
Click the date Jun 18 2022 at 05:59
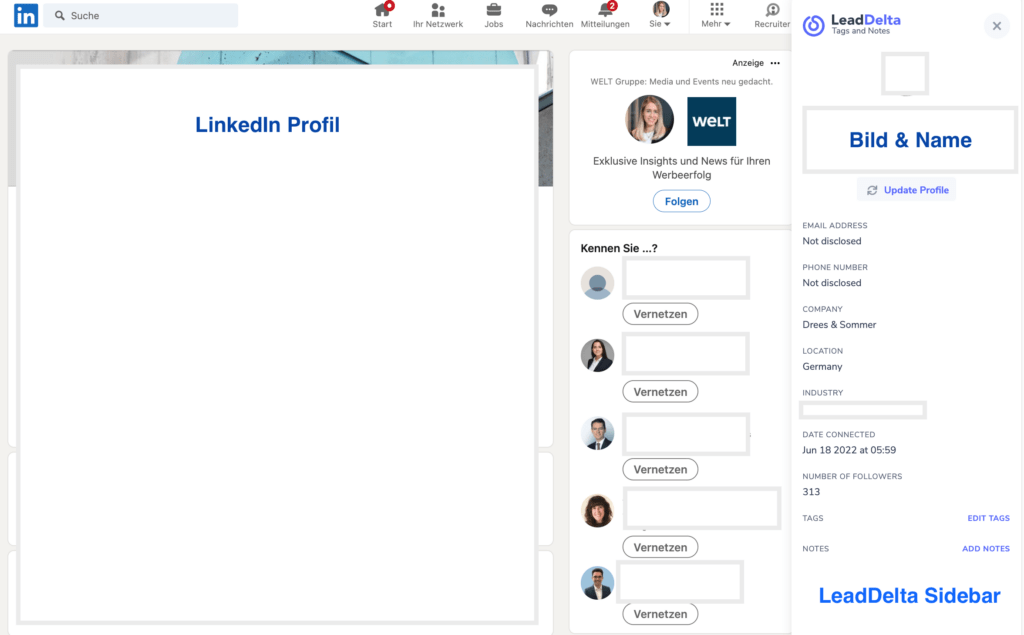[849, 450]
